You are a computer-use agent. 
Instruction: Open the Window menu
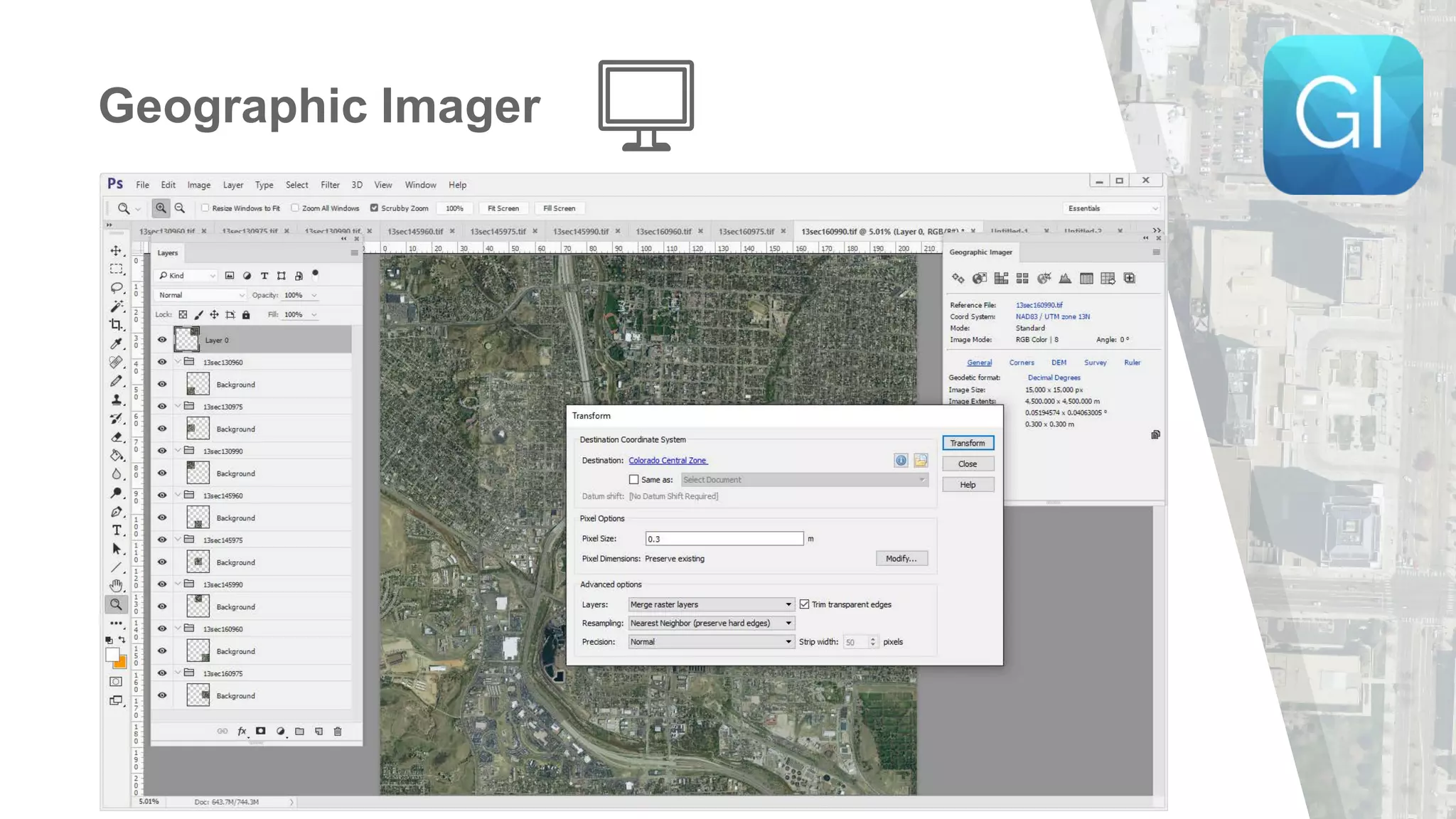click(x=421, y=185)
